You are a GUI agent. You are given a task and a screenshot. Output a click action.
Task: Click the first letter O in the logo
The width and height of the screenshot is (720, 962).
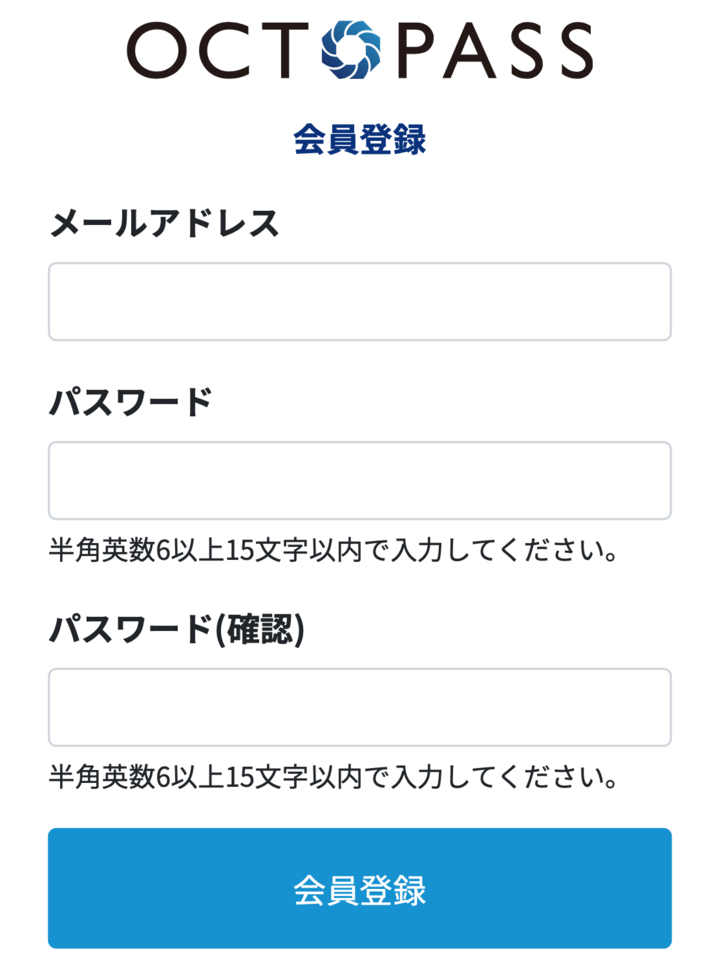[x=159, y=50]
